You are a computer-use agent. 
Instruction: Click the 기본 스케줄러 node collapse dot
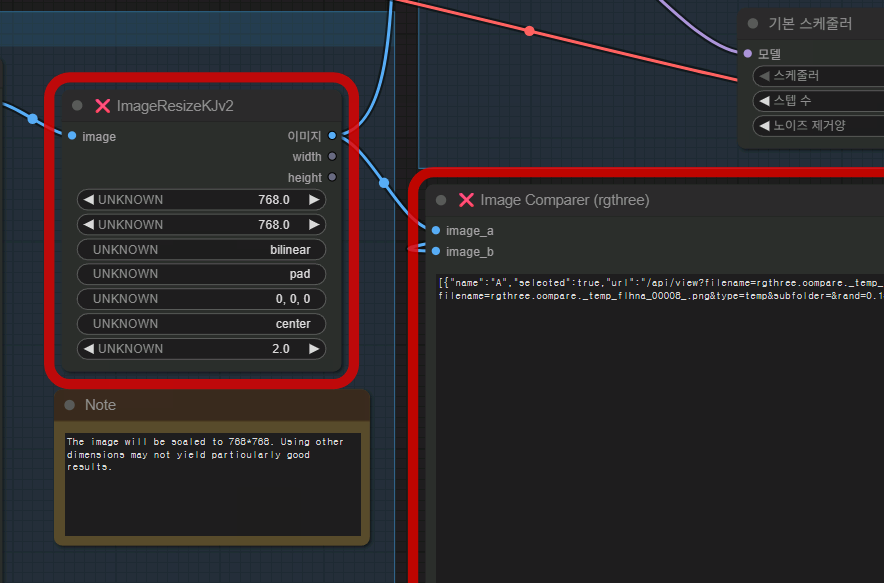coord(753,24)
